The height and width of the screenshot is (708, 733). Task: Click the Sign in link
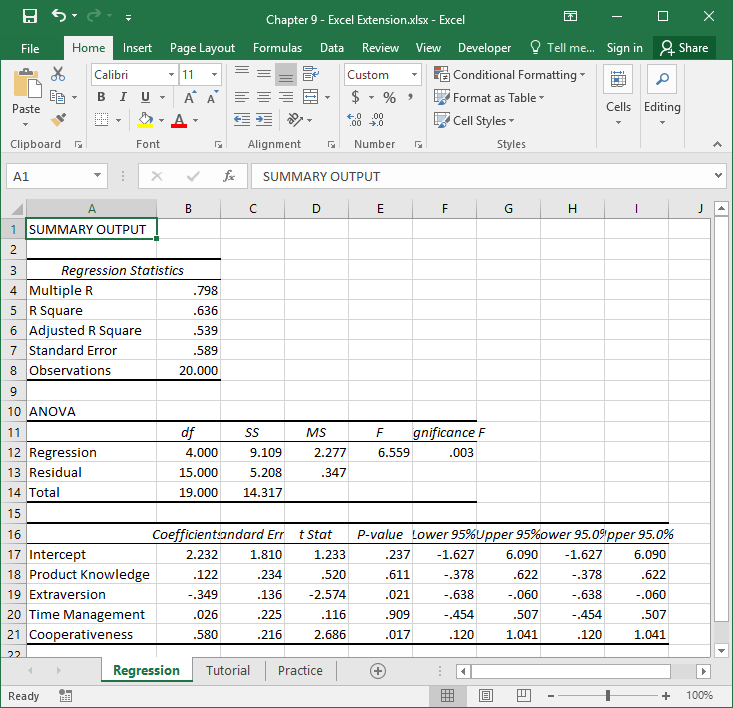click(x=624, y=48)
